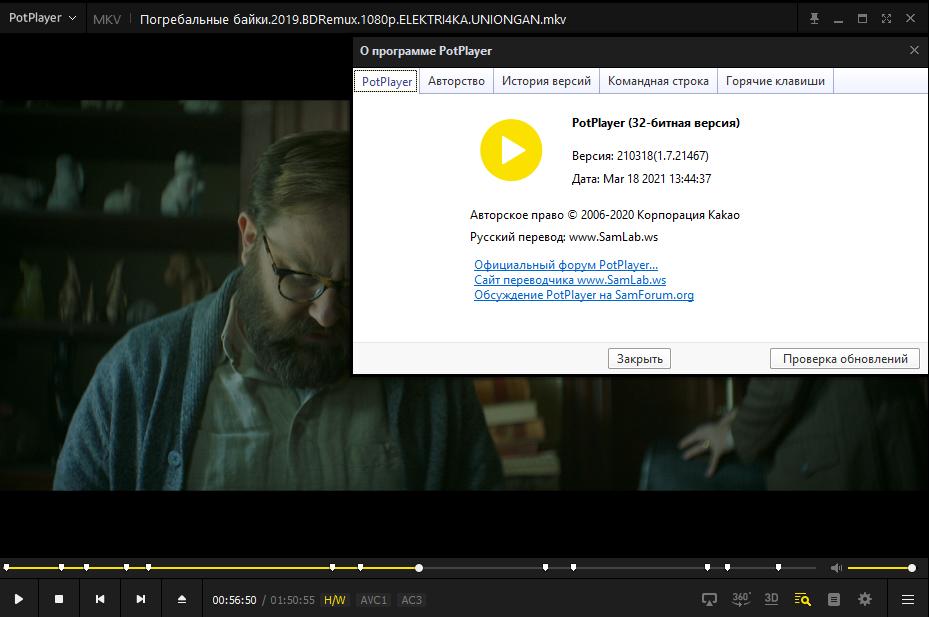The height and width of the screenshot is (617, 929).
Task: Open the hamburger menu at bottom right
Action: pyautogui.click(x=908, y=599)
